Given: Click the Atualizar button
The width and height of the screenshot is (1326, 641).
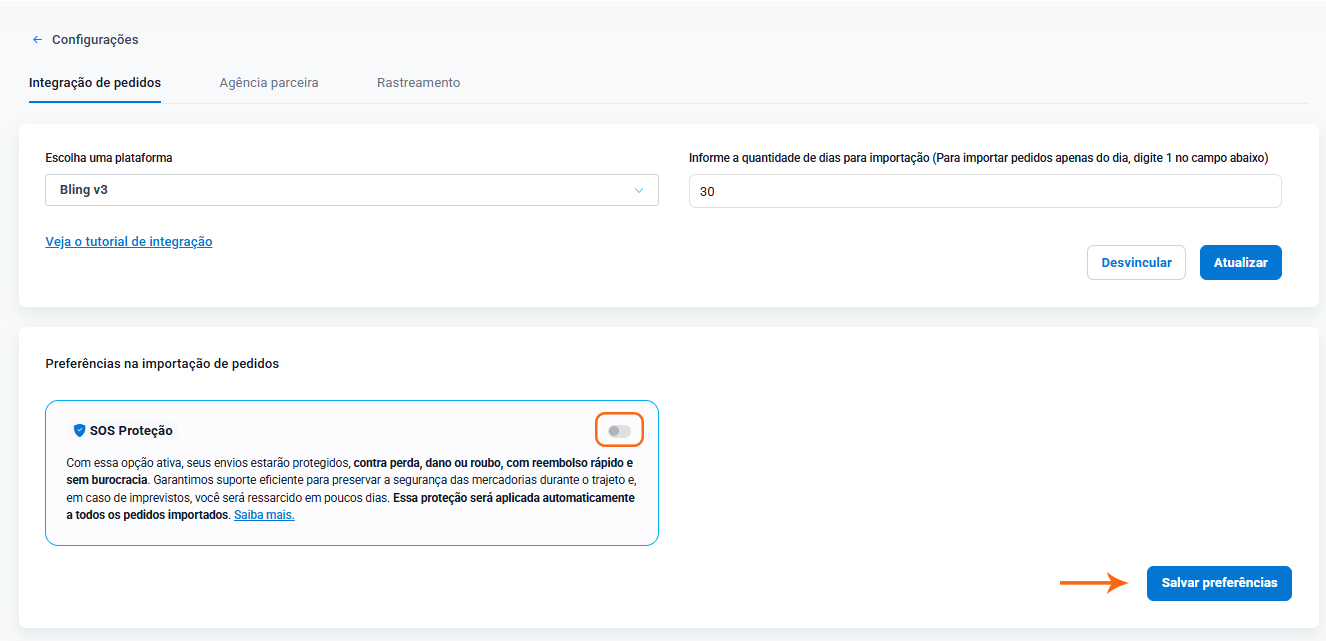Looking at the screenshot, I should [1240, 263].
